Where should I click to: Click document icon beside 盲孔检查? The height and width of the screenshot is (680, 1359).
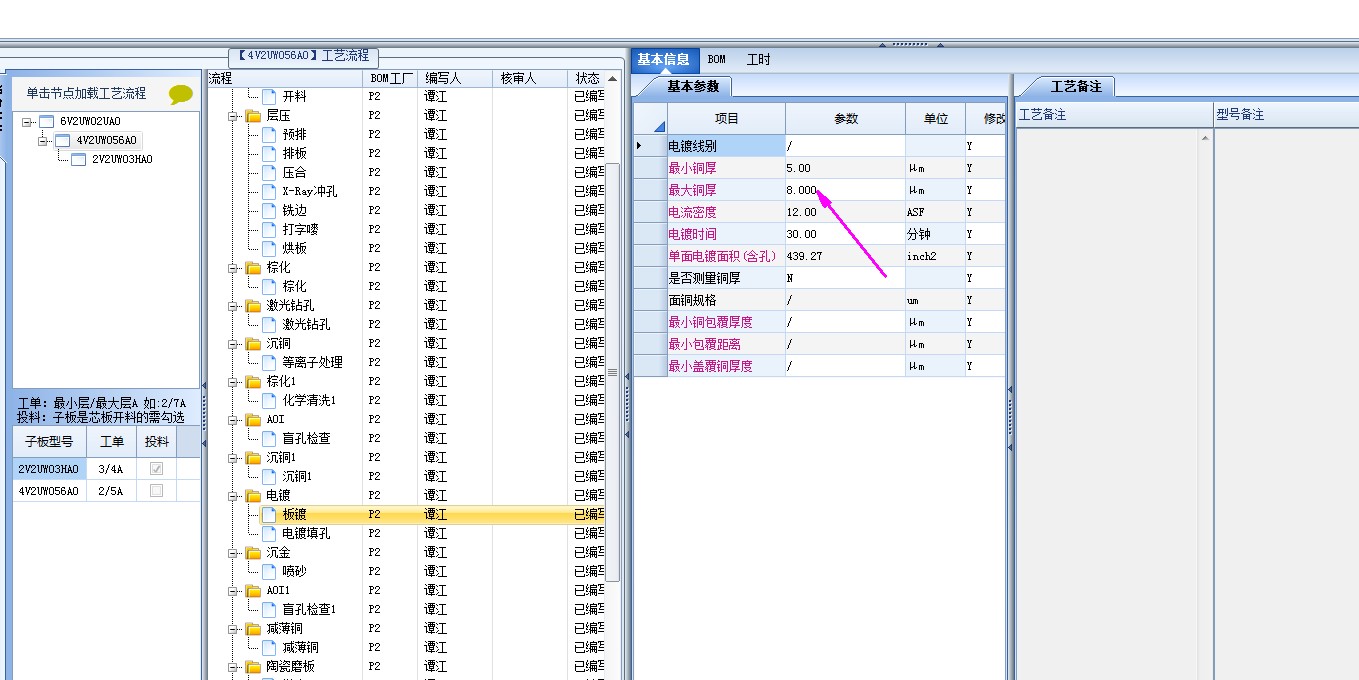[x=269, y=439]
